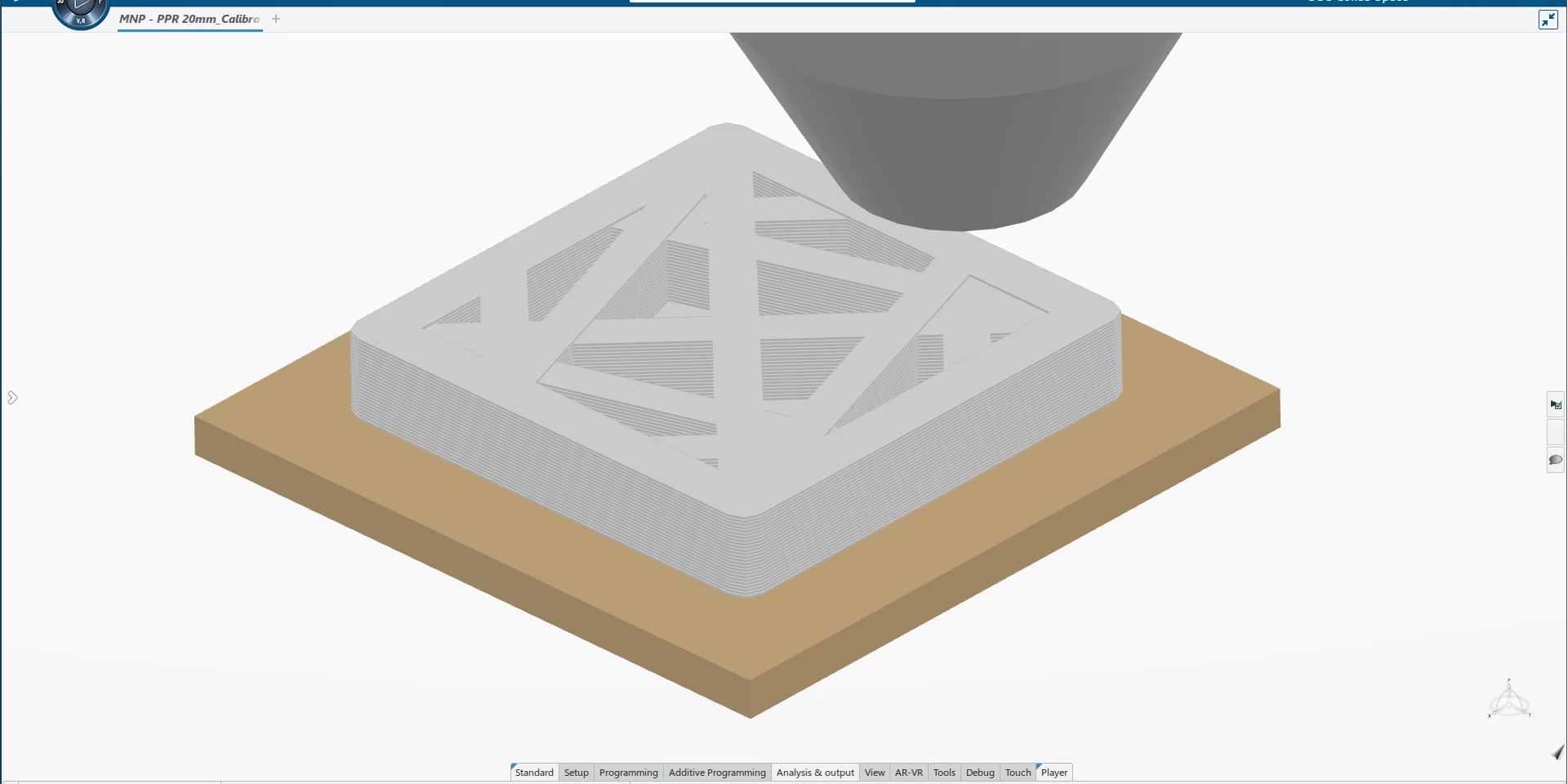Open the Programming tab

(628, 773)
